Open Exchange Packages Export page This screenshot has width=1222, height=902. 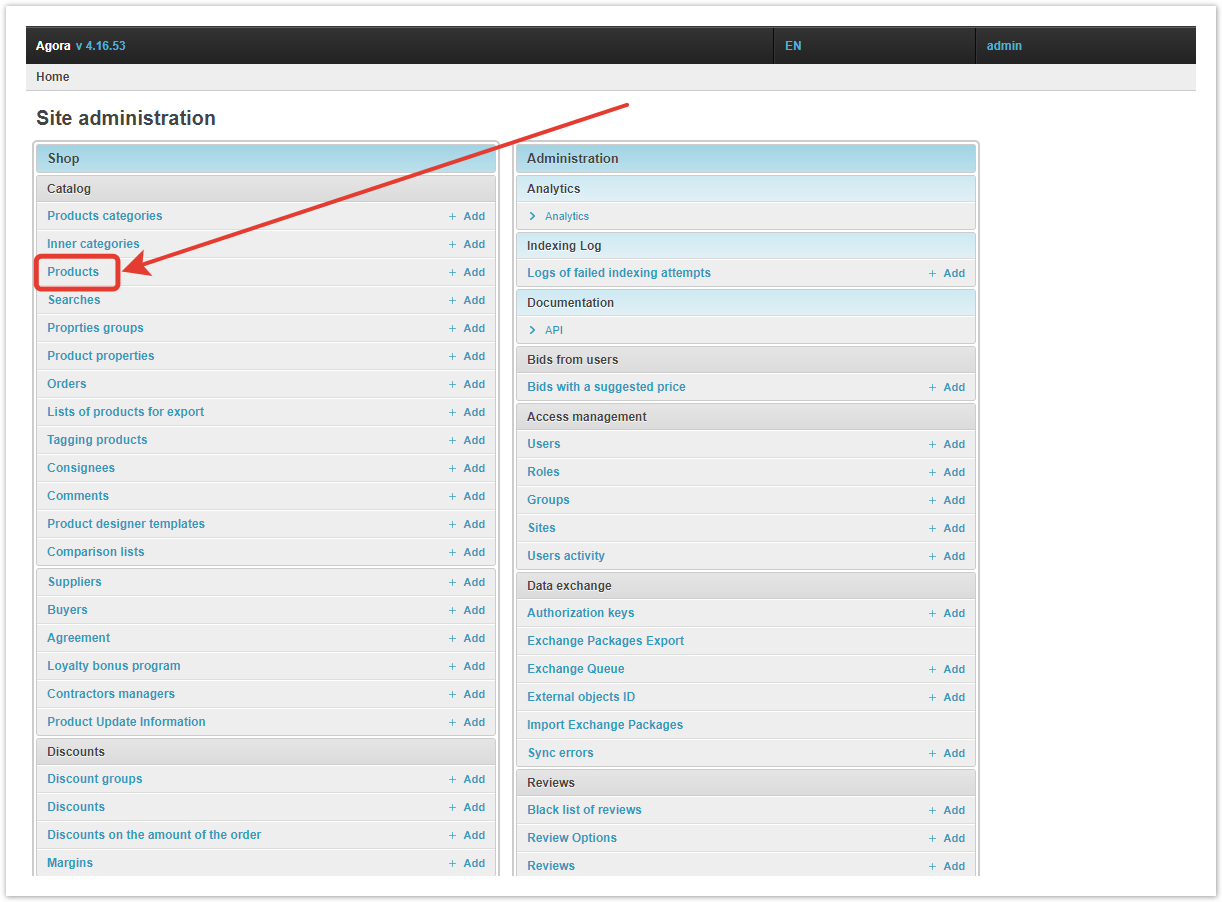605,641
